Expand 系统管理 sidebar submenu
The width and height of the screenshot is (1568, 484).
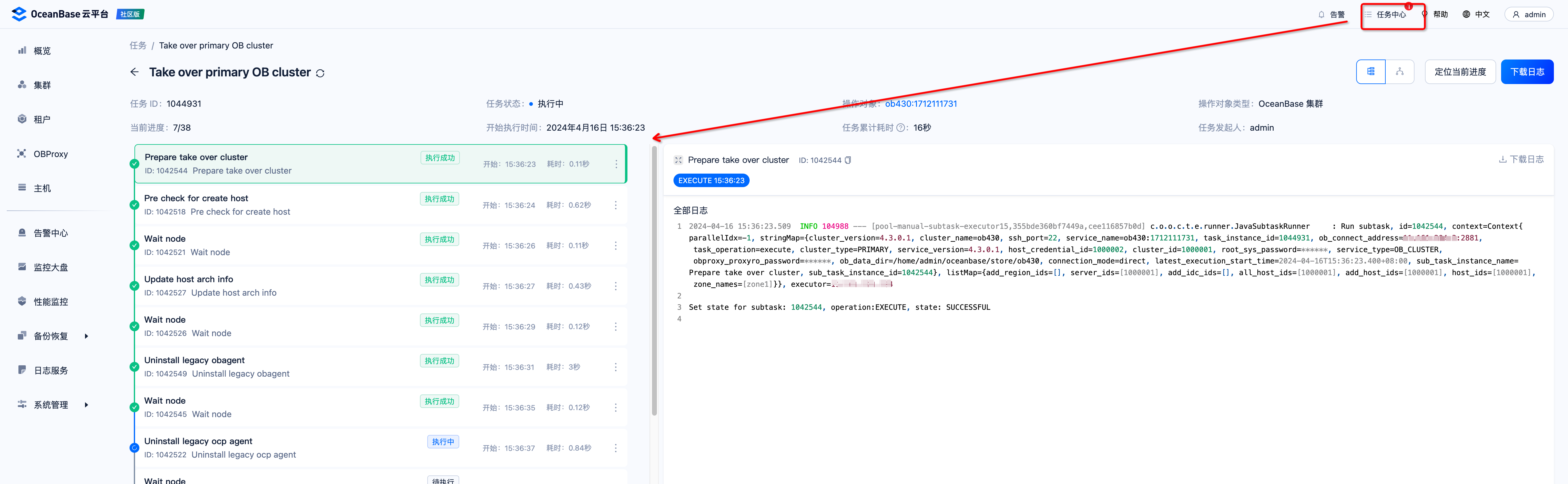click(86, 405)
